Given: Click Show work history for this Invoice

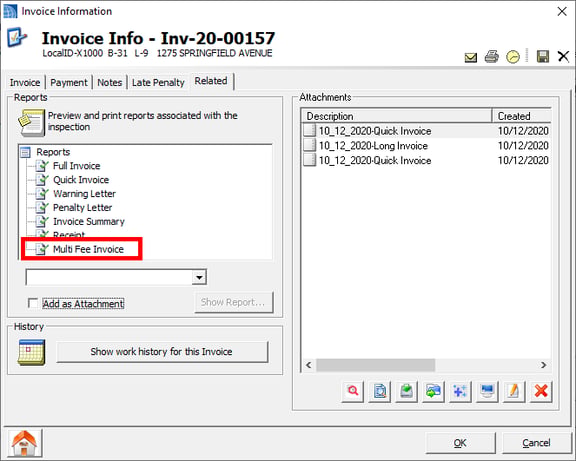Looking at the screenshot, I should 162,352.
